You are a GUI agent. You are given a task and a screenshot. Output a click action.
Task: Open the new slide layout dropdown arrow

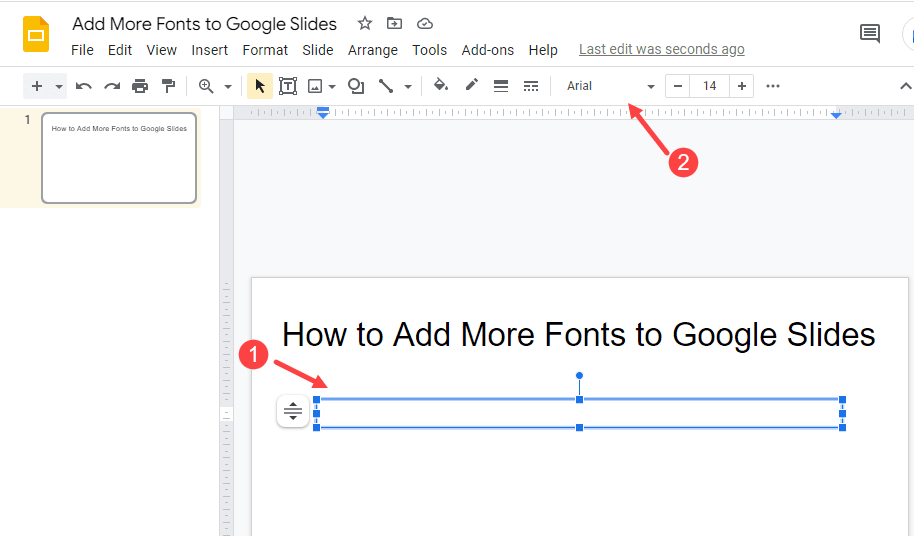pos(59,87)
